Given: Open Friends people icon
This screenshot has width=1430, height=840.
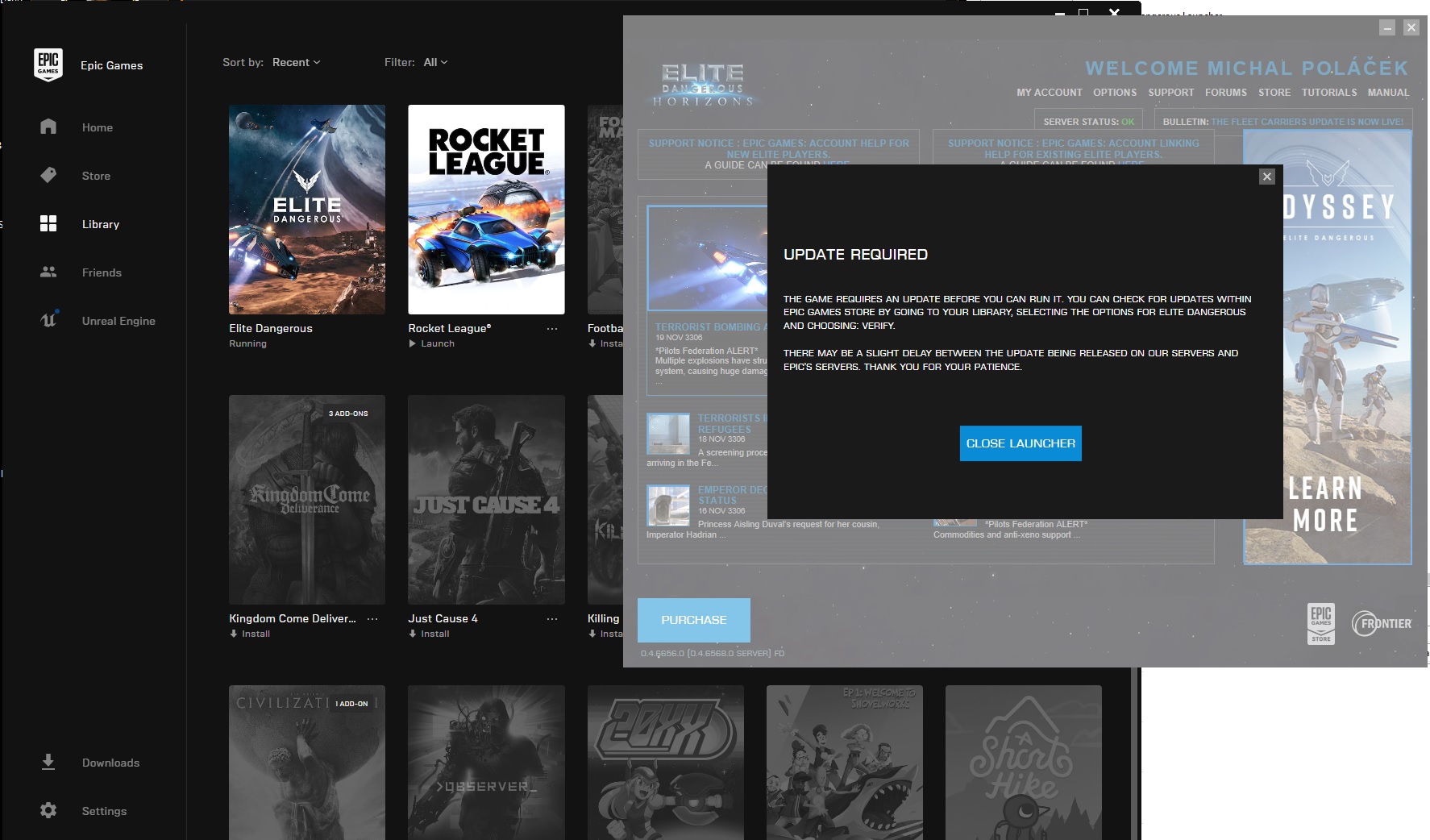Looking at the screenshot, I should [x=48, y=272].
